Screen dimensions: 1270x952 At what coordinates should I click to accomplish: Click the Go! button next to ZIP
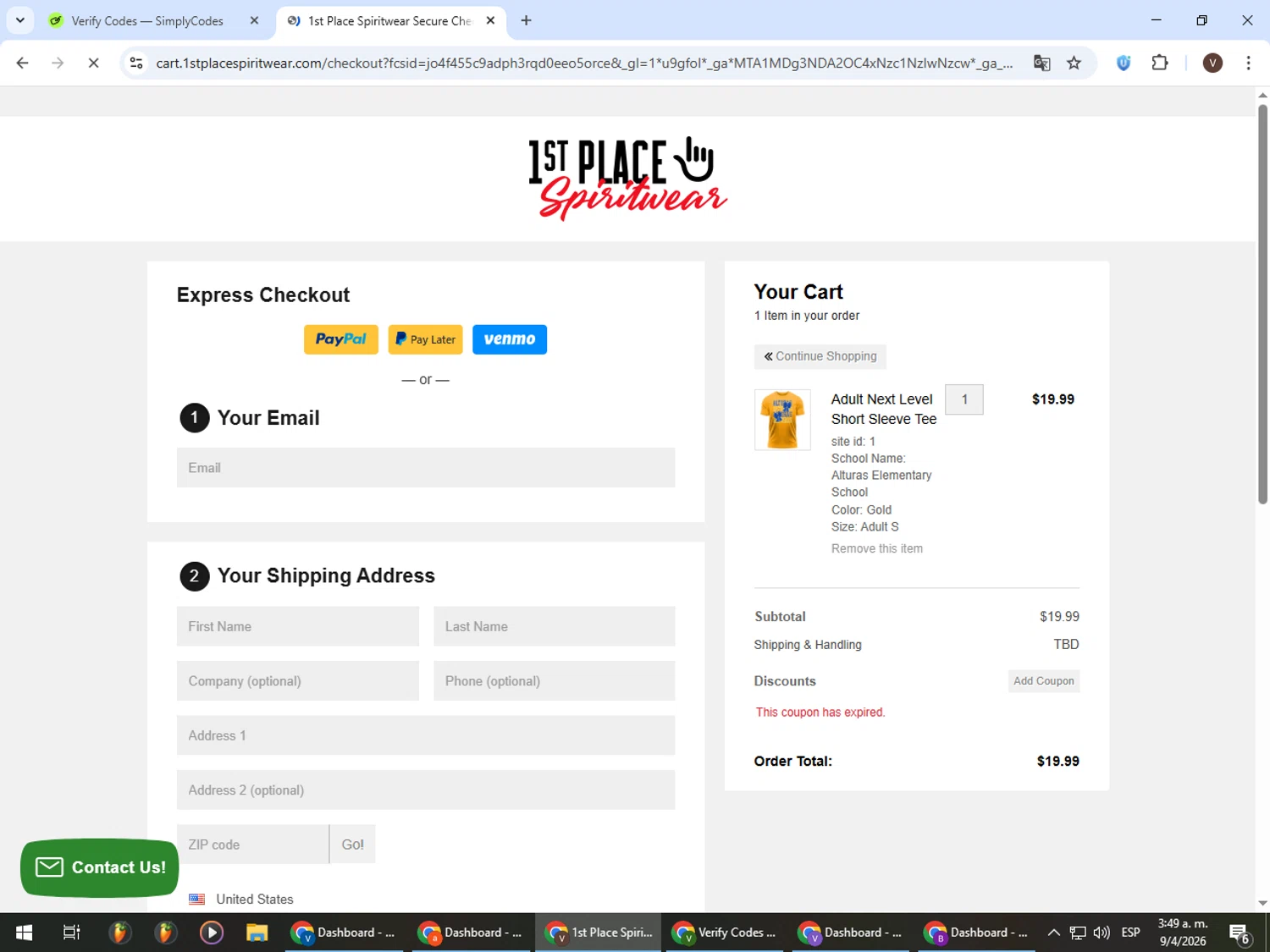pos(352,845)
